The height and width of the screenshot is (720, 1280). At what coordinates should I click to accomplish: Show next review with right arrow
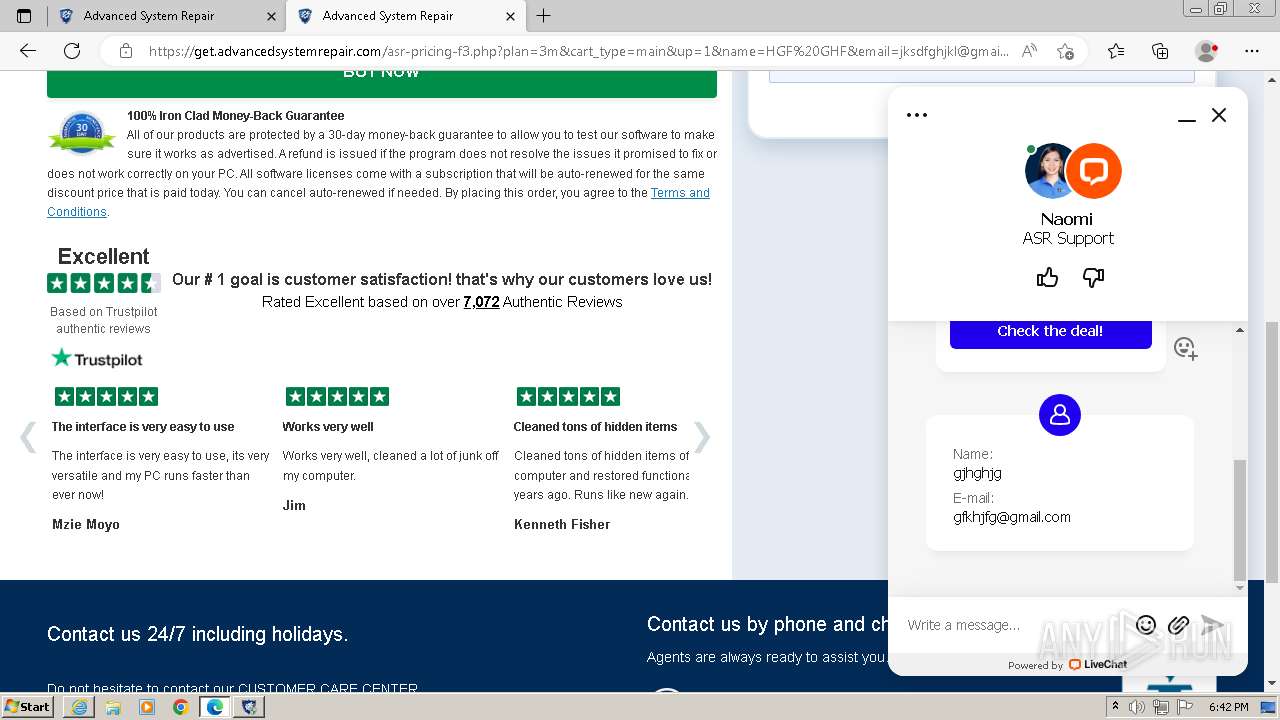pos(702,437)
